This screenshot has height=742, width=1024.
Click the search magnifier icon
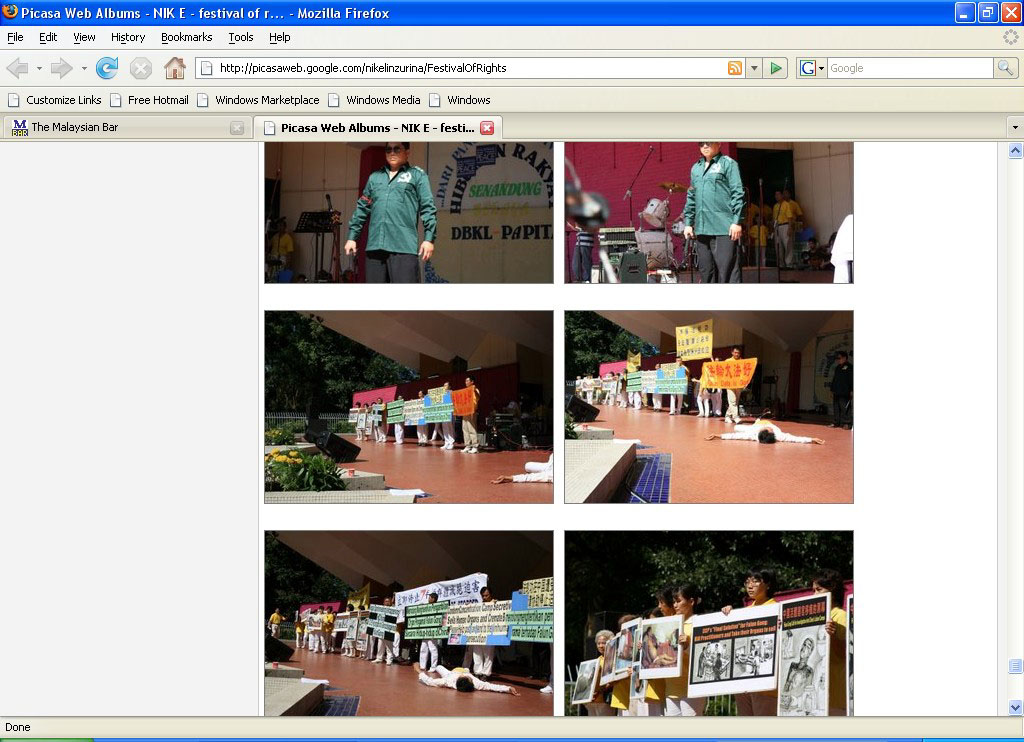(1005, 68)
